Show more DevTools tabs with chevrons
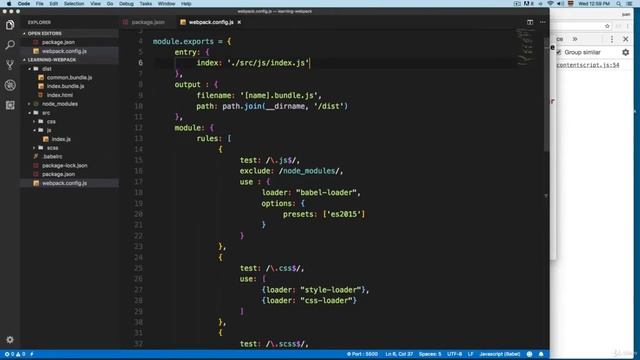This screenshot has width=640, height=360. tap(575, 39)
